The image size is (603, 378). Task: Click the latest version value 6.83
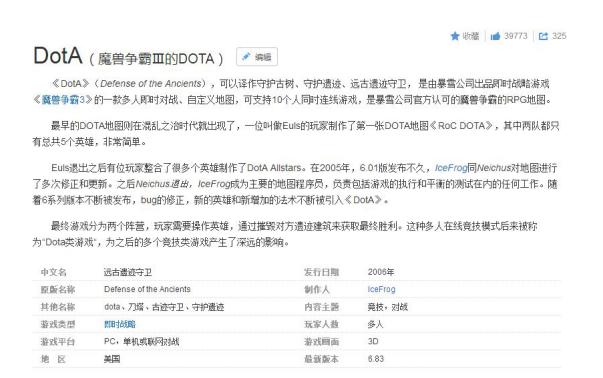[x=376, y=359]
